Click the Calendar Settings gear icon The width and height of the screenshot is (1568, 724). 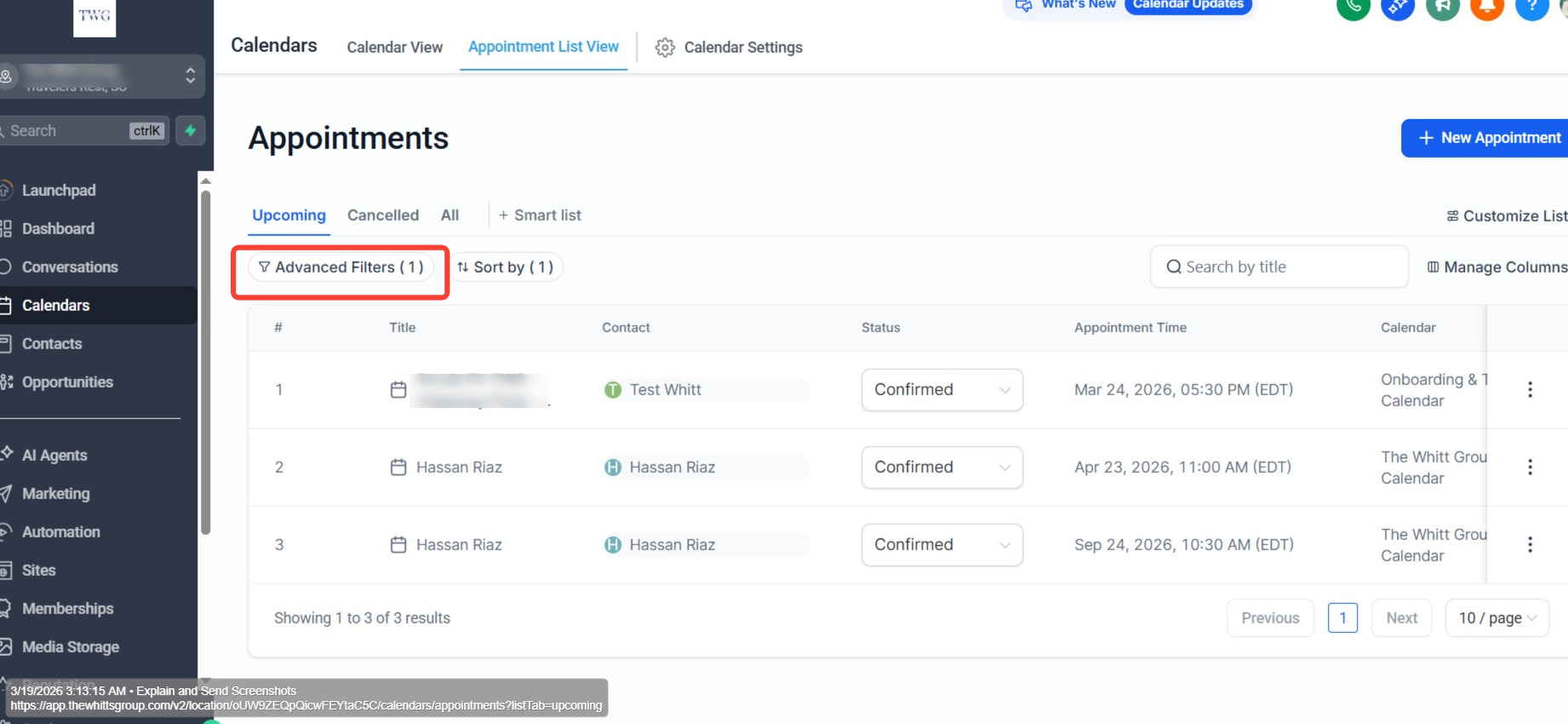click(x=665, y=48)
